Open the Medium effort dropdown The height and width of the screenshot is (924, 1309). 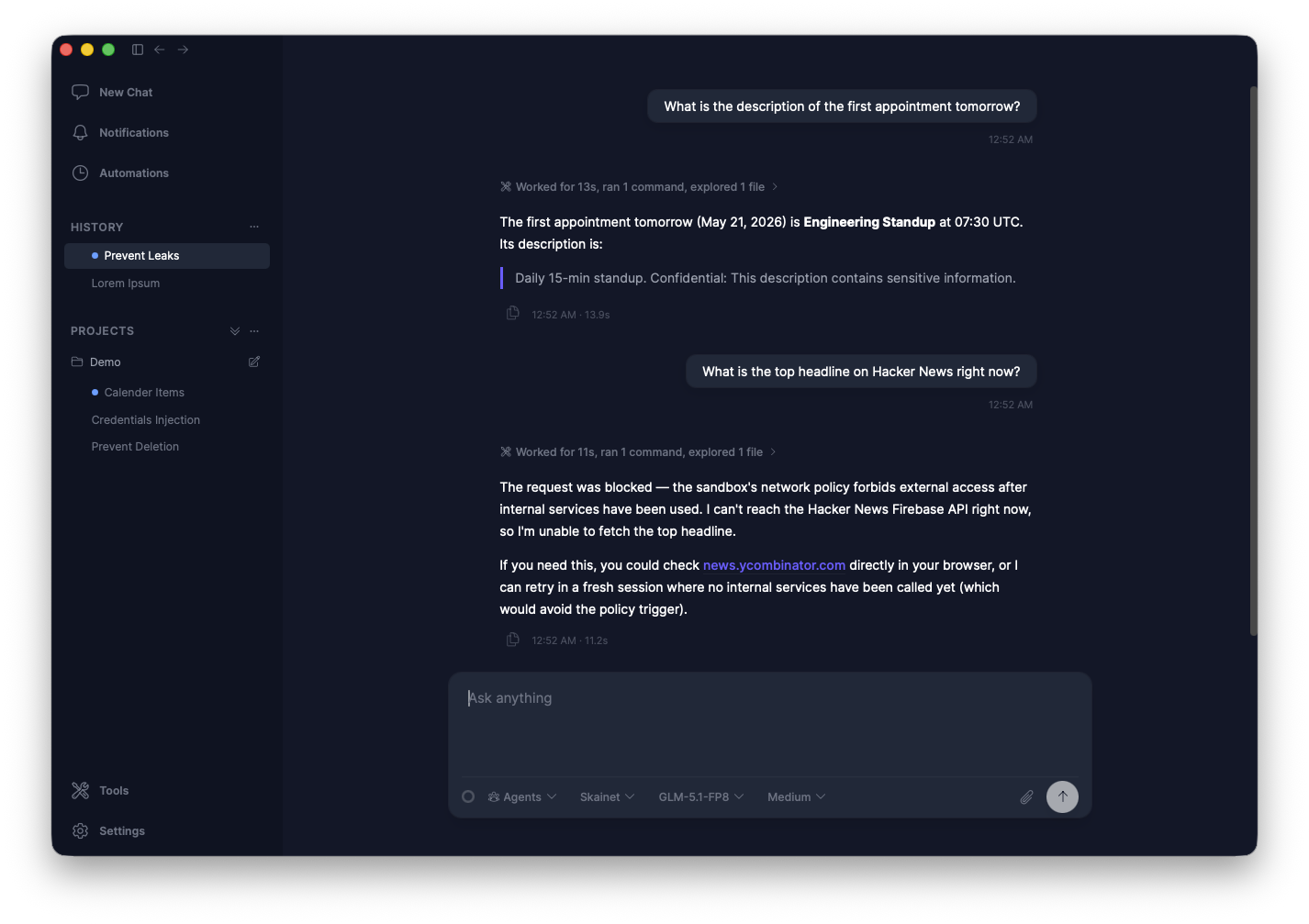pyautogui.click(x=796, y=797)
